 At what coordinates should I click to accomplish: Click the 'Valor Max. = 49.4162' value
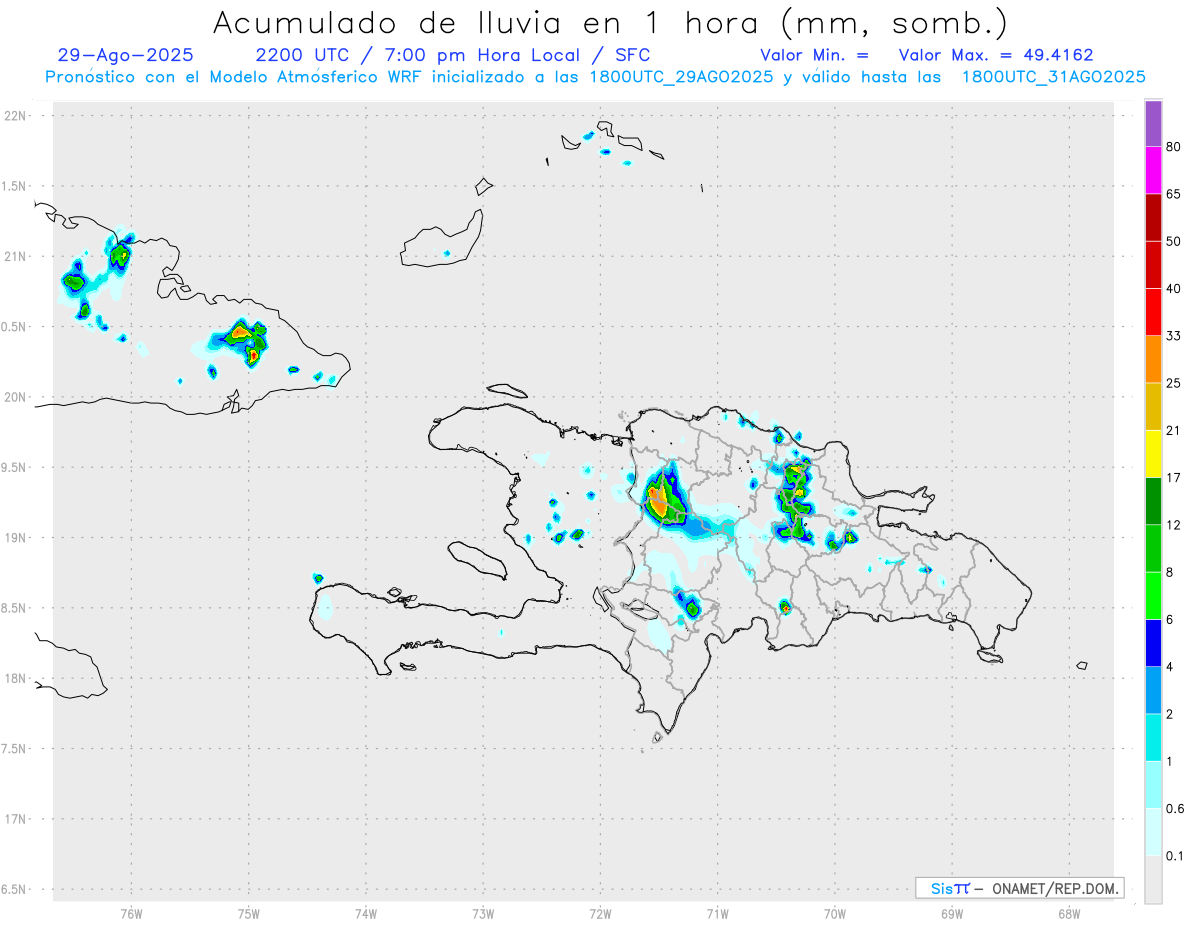pos(996,55)
